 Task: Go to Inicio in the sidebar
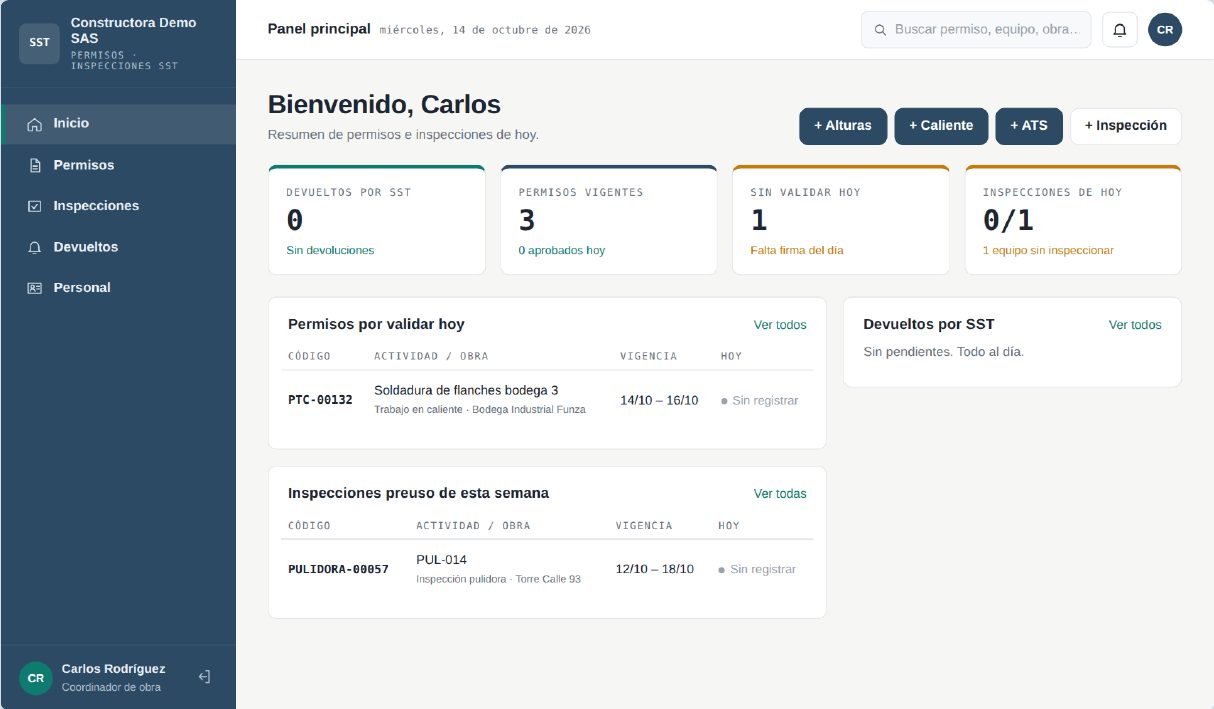tap(118, 124)
